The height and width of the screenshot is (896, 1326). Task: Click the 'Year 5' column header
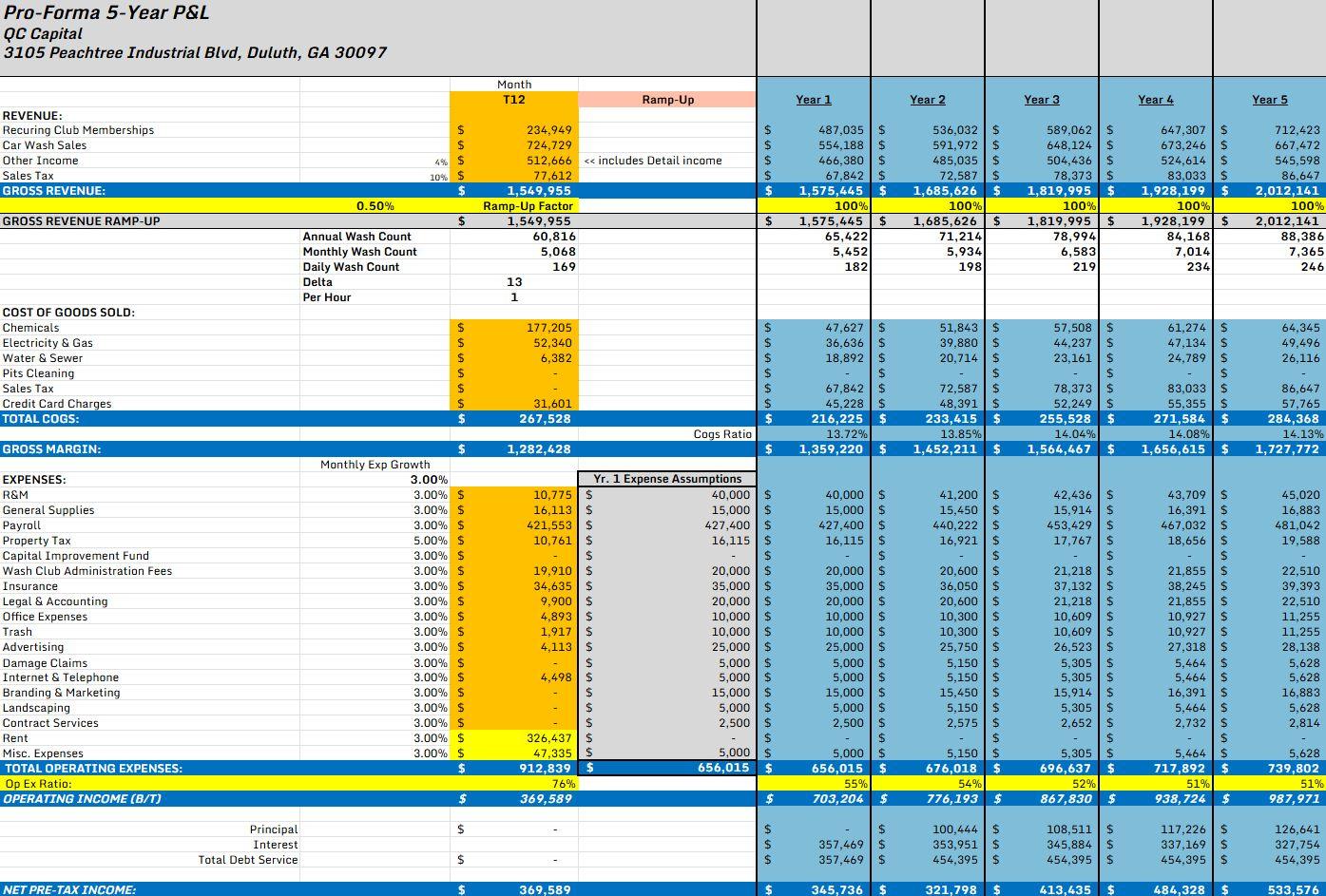coord(1270,100)
